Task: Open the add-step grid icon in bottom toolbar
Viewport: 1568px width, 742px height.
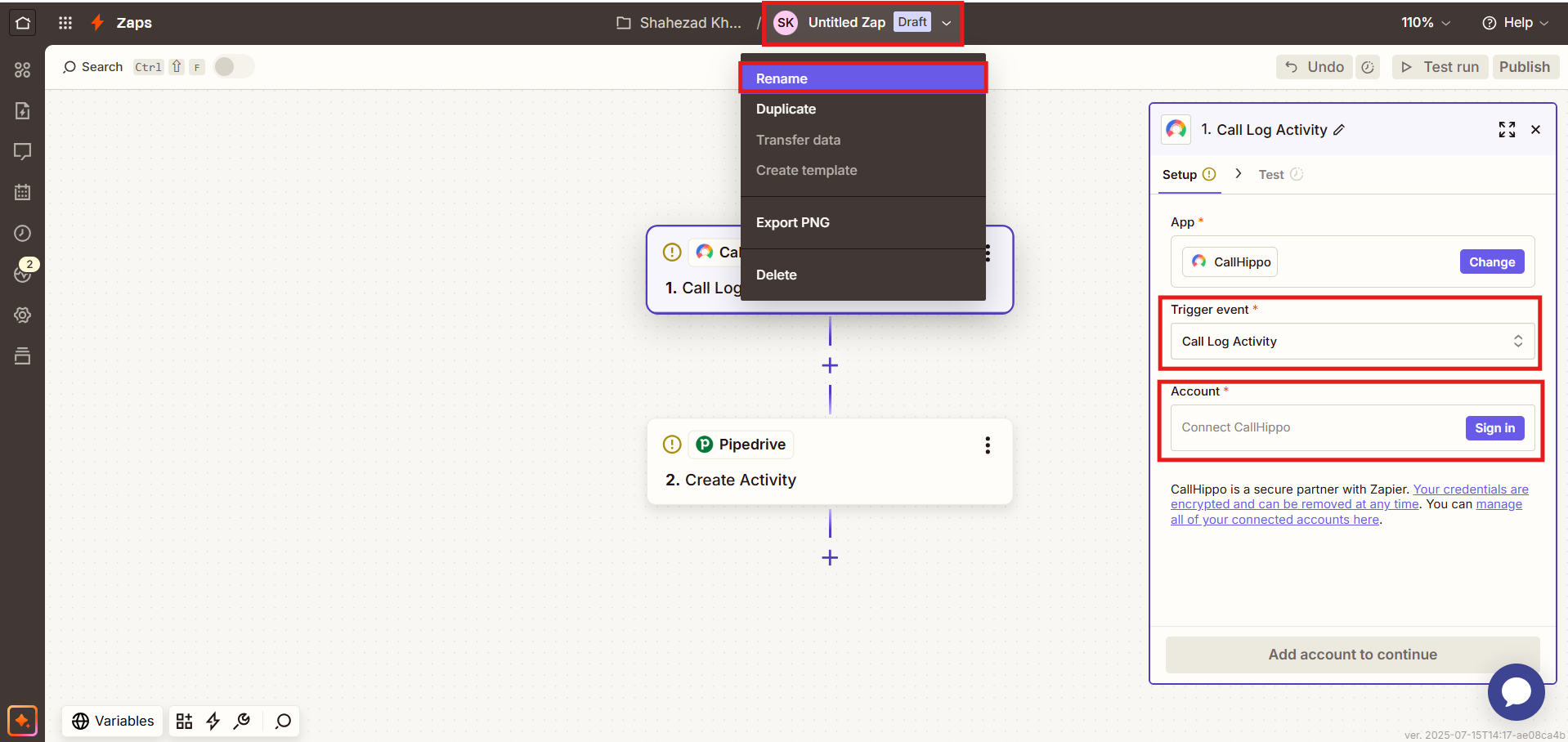Action: point(185,721)
